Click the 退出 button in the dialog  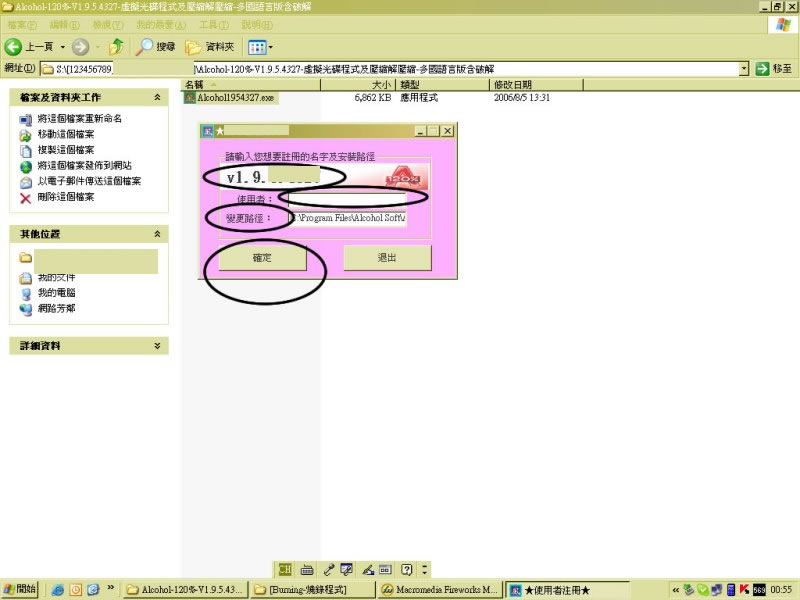click(387, 258)
